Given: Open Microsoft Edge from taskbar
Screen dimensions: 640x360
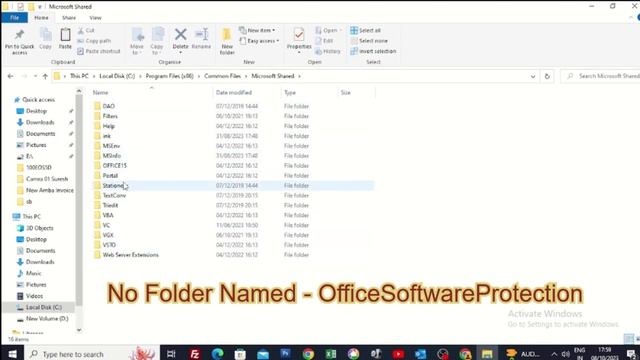Looking at the screenshot, I should [218, 353].
